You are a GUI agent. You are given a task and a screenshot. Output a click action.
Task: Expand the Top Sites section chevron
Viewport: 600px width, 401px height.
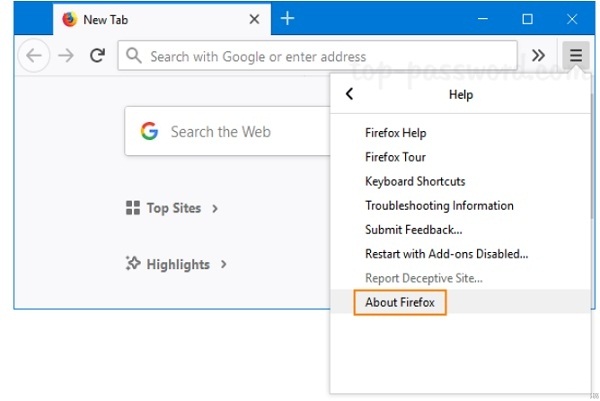pyautogui.click(x=215, y=208)
